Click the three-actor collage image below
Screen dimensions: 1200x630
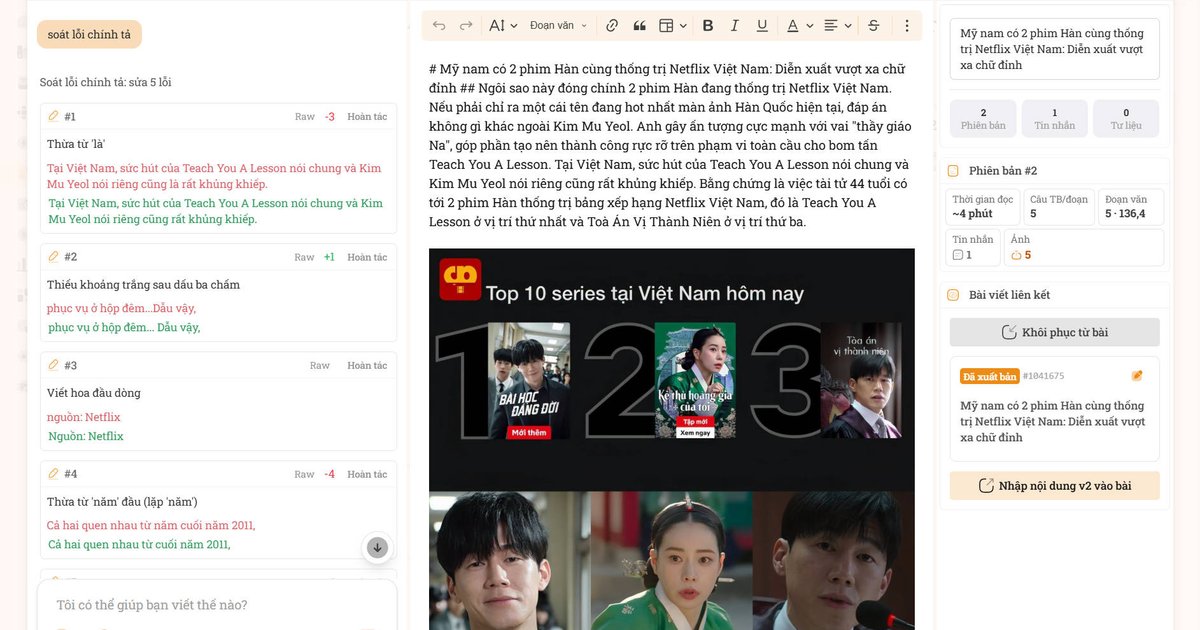[x=672, y=560]
